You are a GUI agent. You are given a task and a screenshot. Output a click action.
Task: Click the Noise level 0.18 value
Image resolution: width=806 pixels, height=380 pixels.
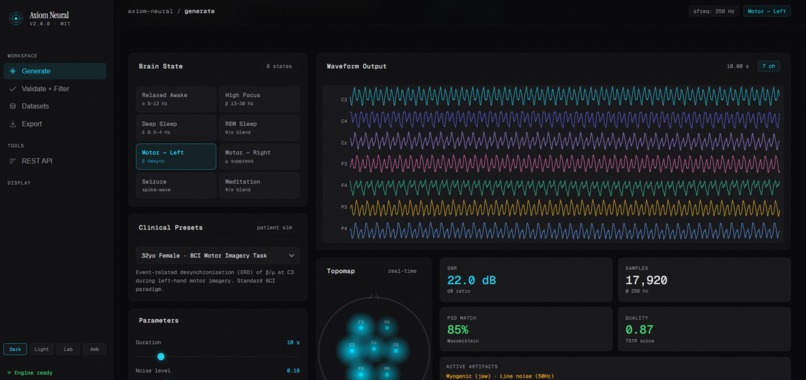[x=293, y=371]
